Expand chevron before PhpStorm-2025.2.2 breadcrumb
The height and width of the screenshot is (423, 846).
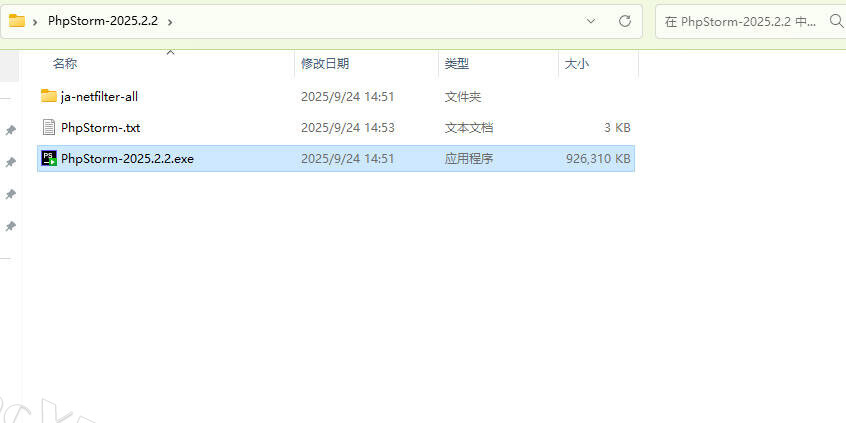click(35, 20)
